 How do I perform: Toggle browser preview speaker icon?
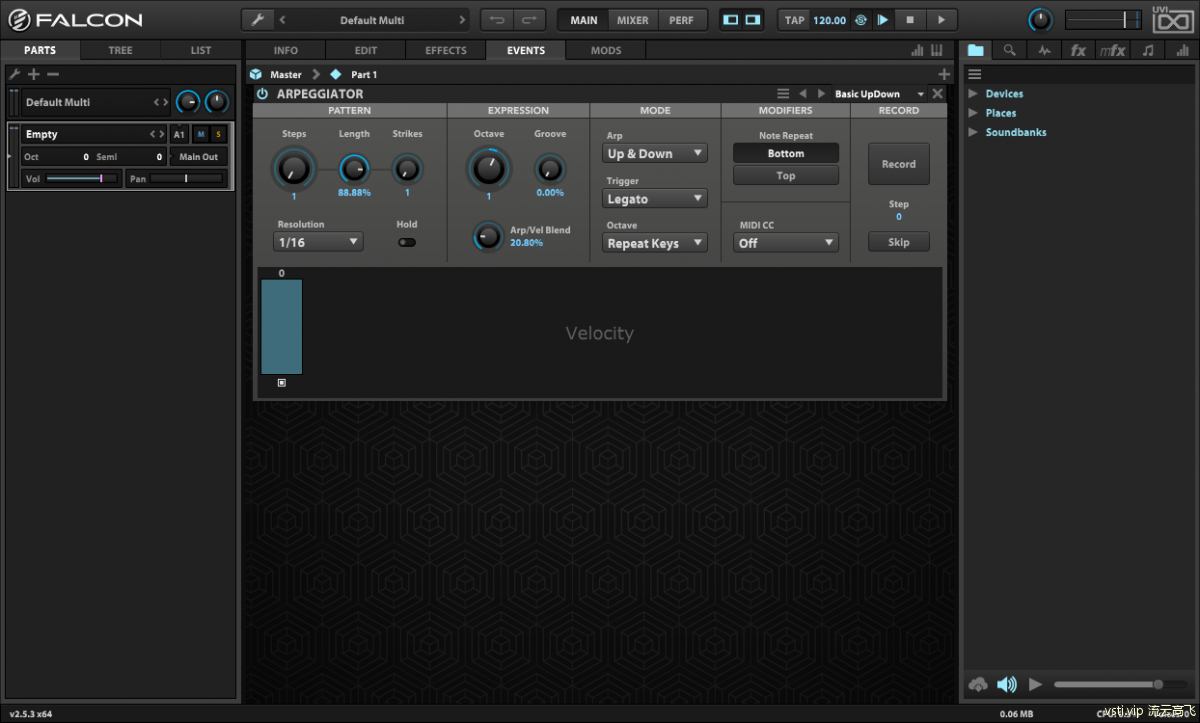point(1007,685)
